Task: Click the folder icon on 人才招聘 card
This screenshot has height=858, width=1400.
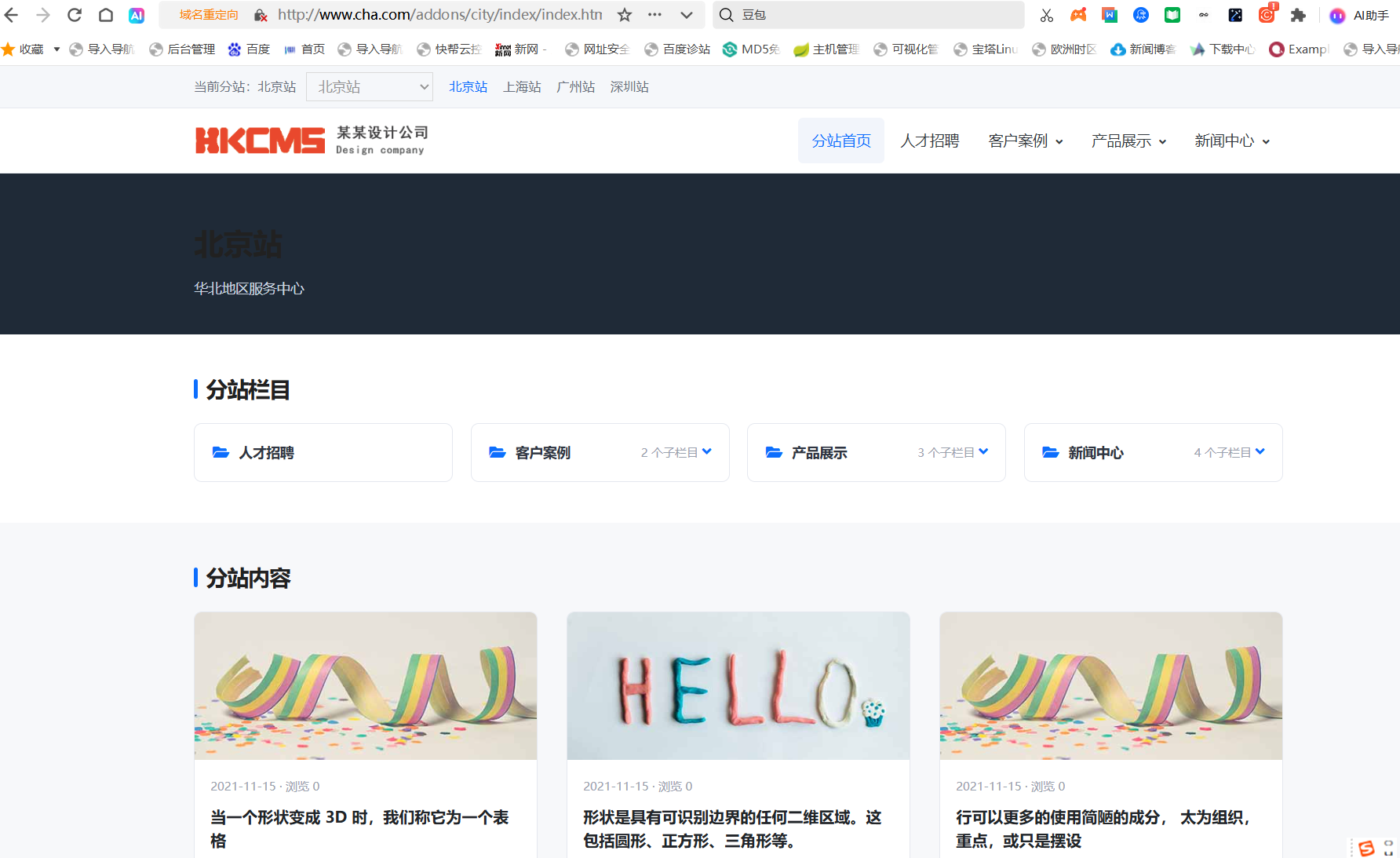Action: [221, 453]
